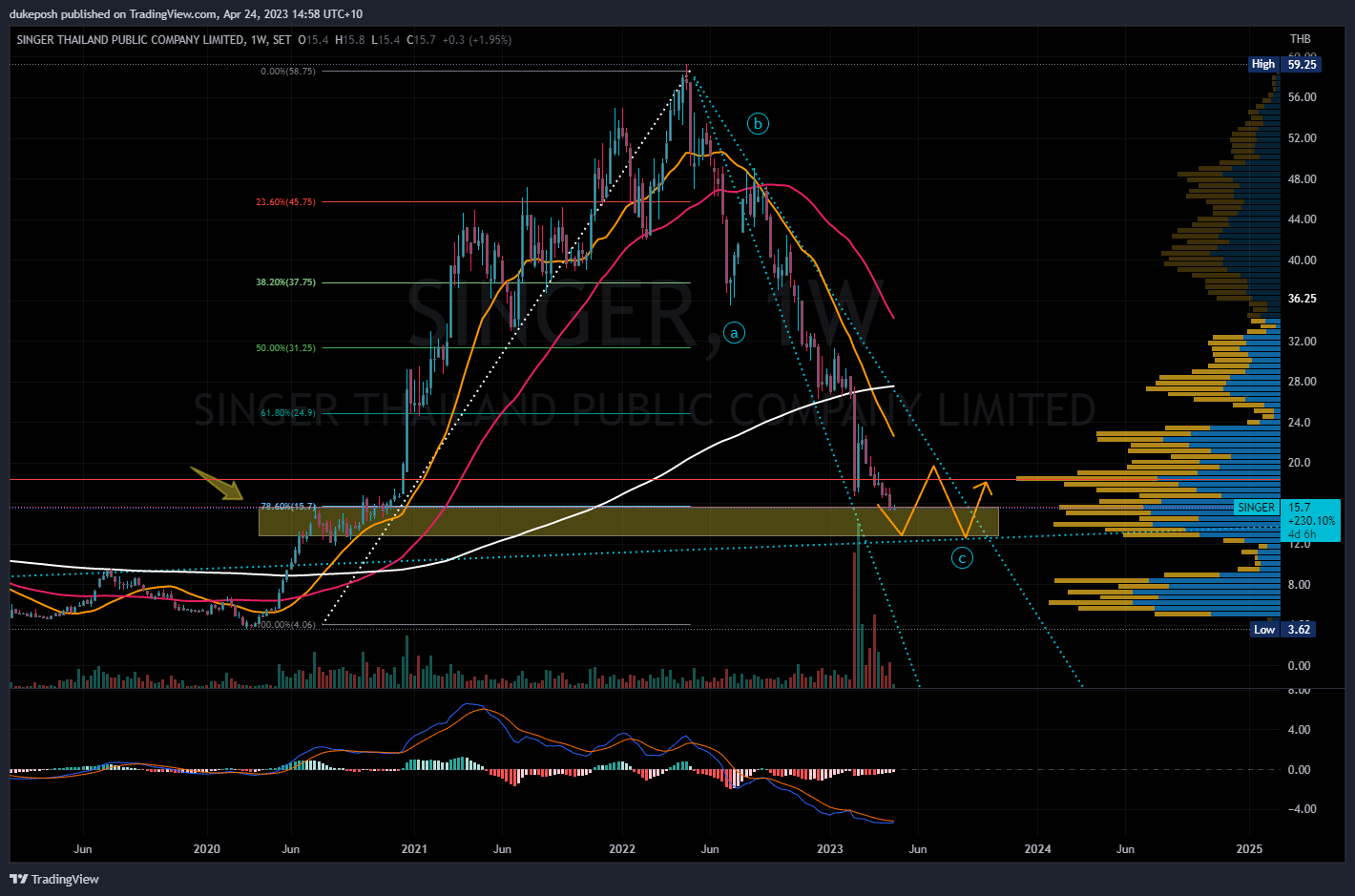Select the circled wave 'c' label
The image size is (1355, 896).
pyautogui.click(x=962, y=557)
